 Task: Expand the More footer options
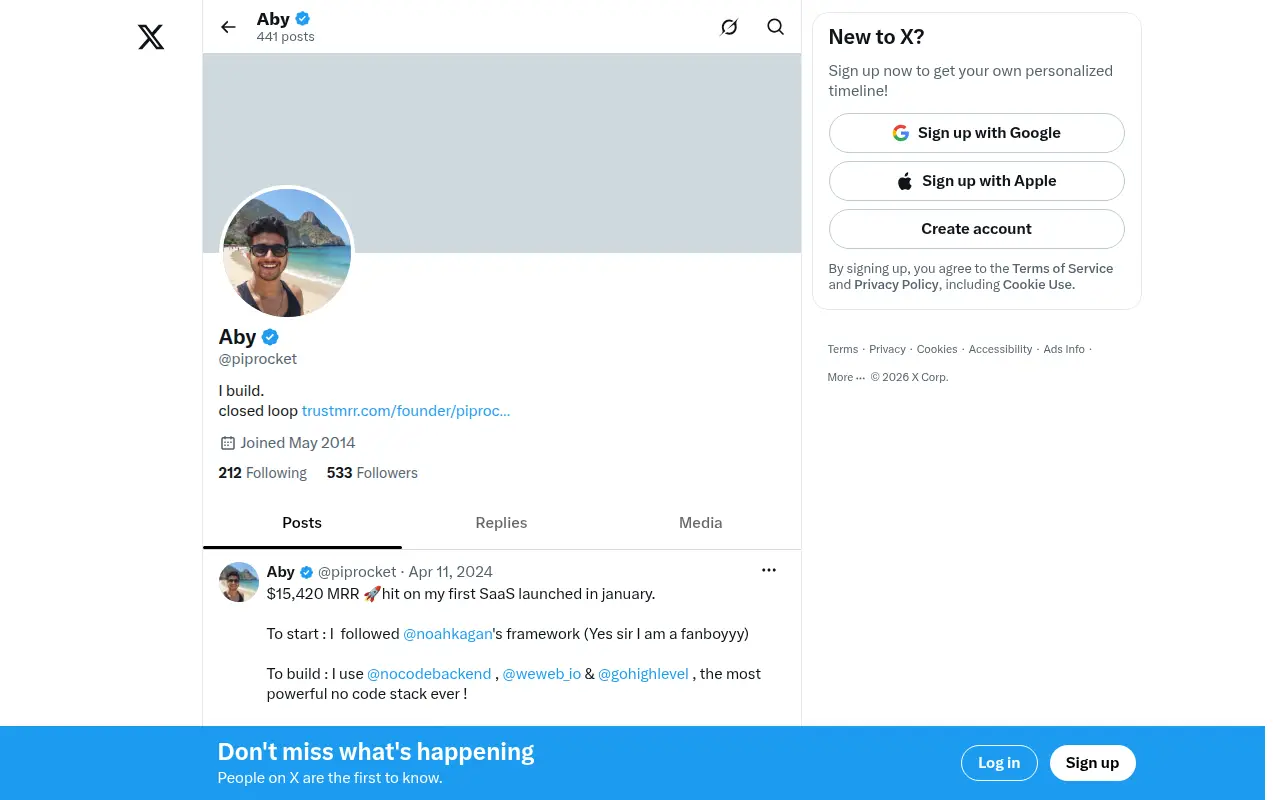(846, 377)
